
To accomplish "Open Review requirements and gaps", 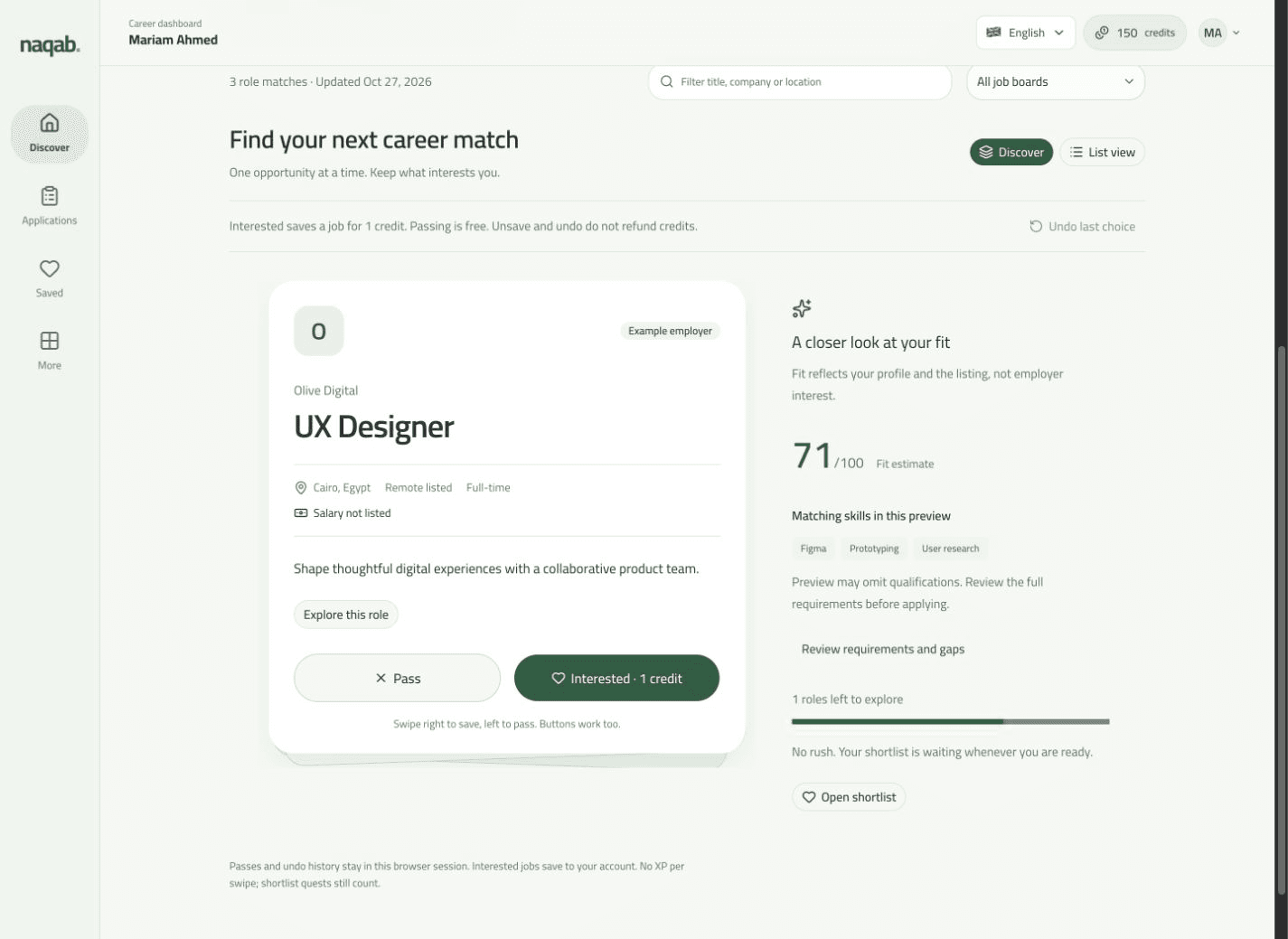I will tap(883, 649).
